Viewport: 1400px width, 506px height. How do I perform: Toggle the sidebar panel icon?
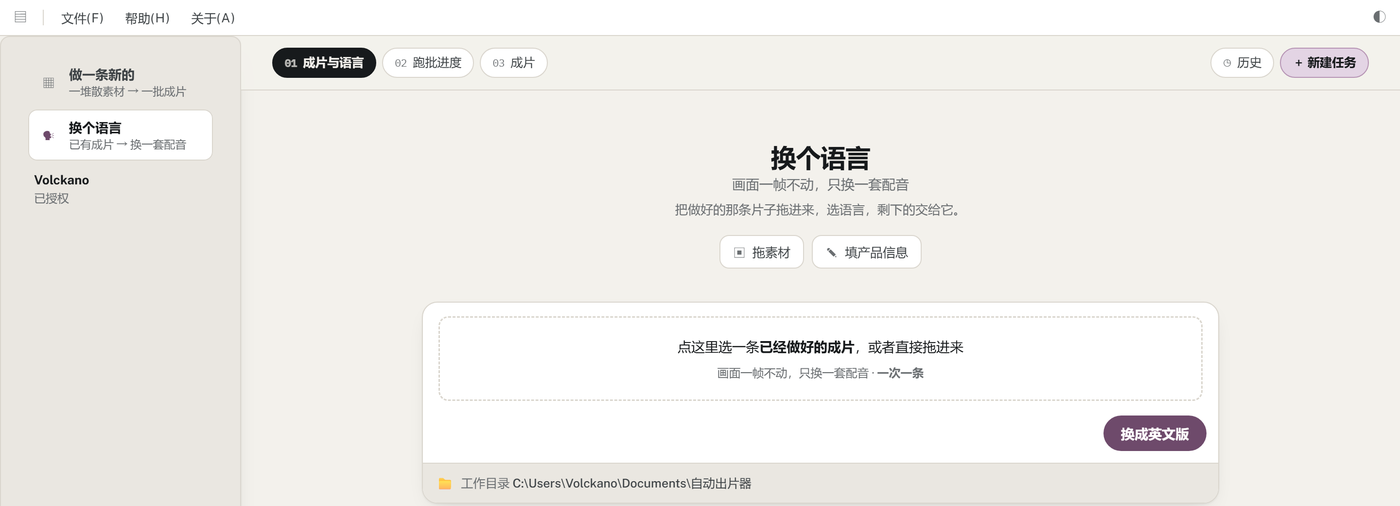click(x=20, y=17)
